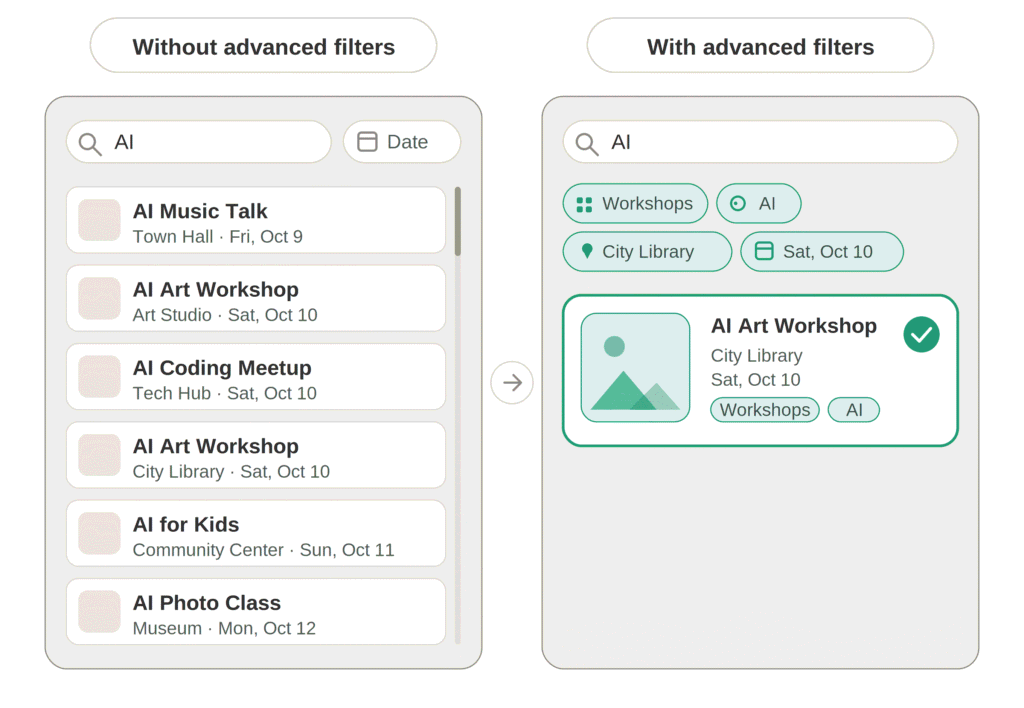The height and width of the screenshot is (708, 1024).
Task: Click the thumbnail beside AI Photo Class
Action: 99,612
